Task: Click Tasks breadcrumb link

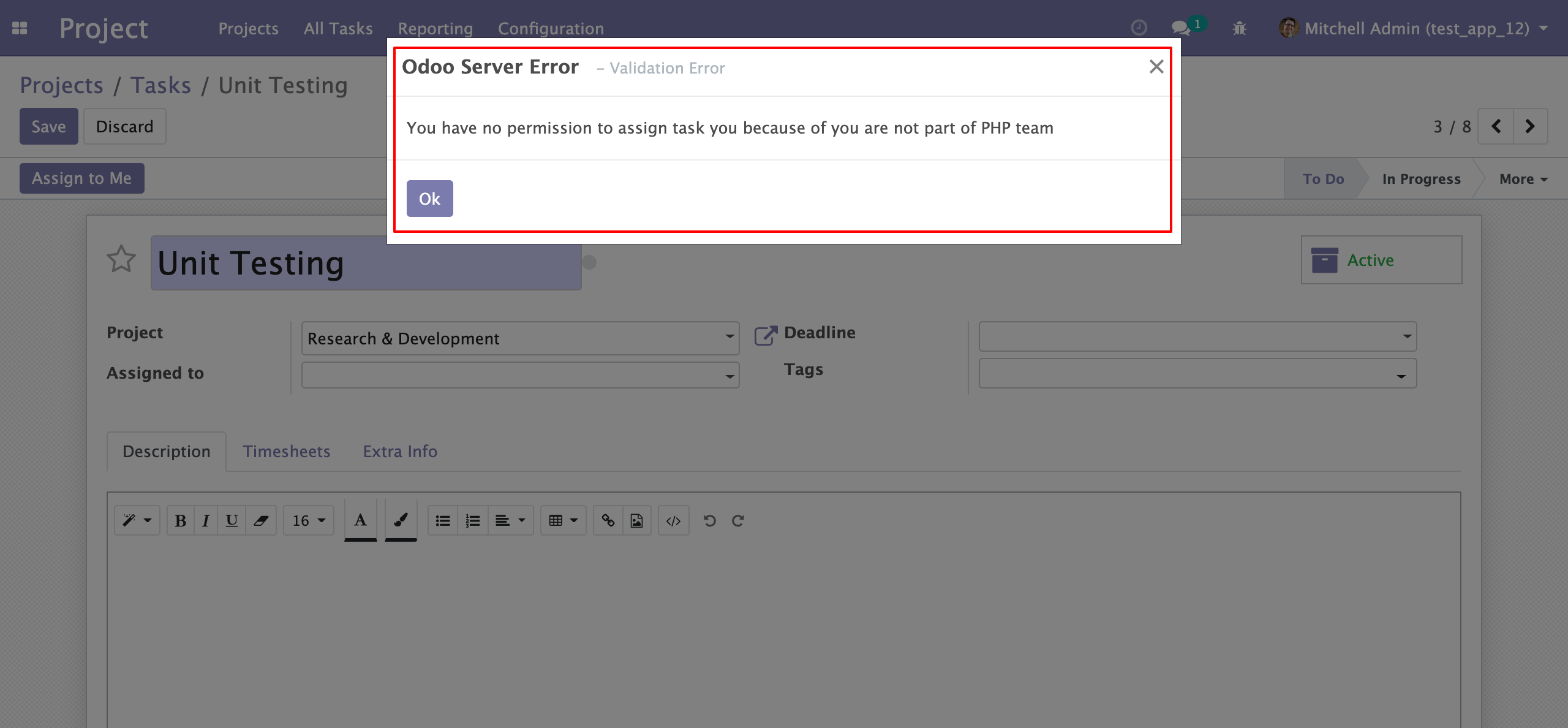Action: (161, 86)
